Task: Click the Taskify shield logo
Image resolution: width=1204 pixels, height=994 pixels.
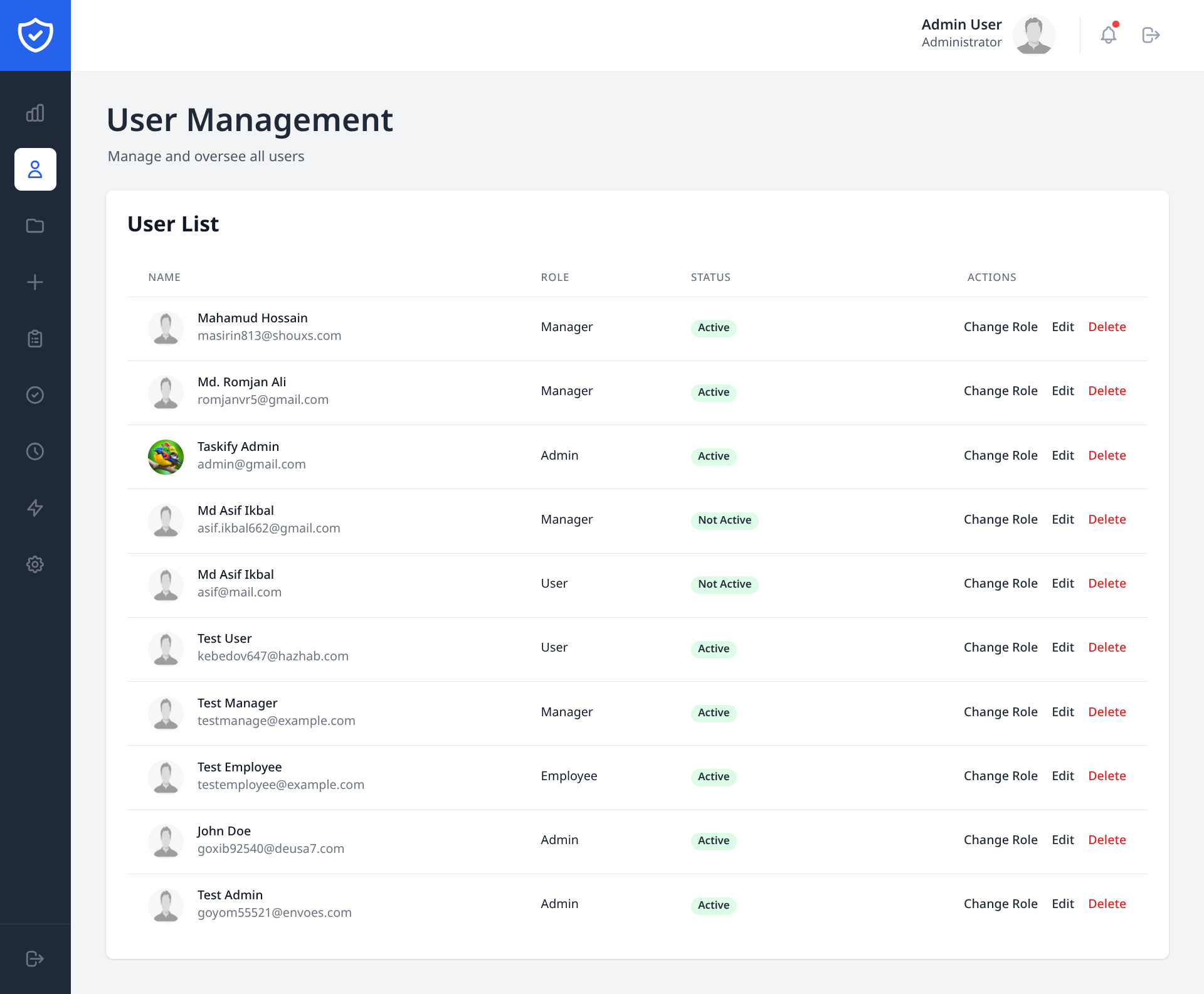Action: coord(35,35)
